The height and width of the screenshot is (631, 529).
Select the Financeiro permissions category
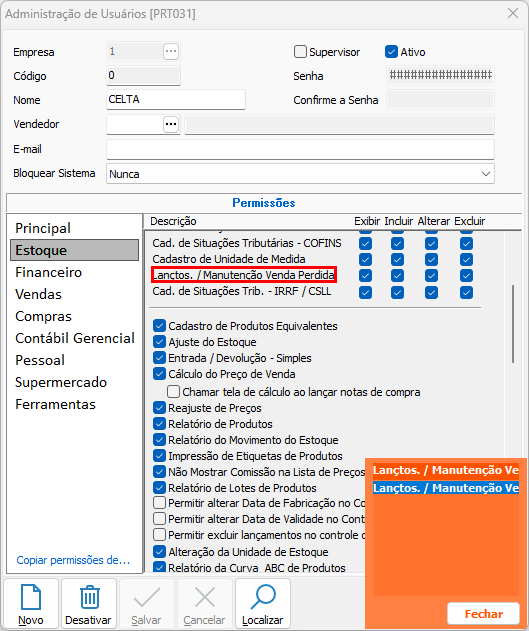pos(49,272)
